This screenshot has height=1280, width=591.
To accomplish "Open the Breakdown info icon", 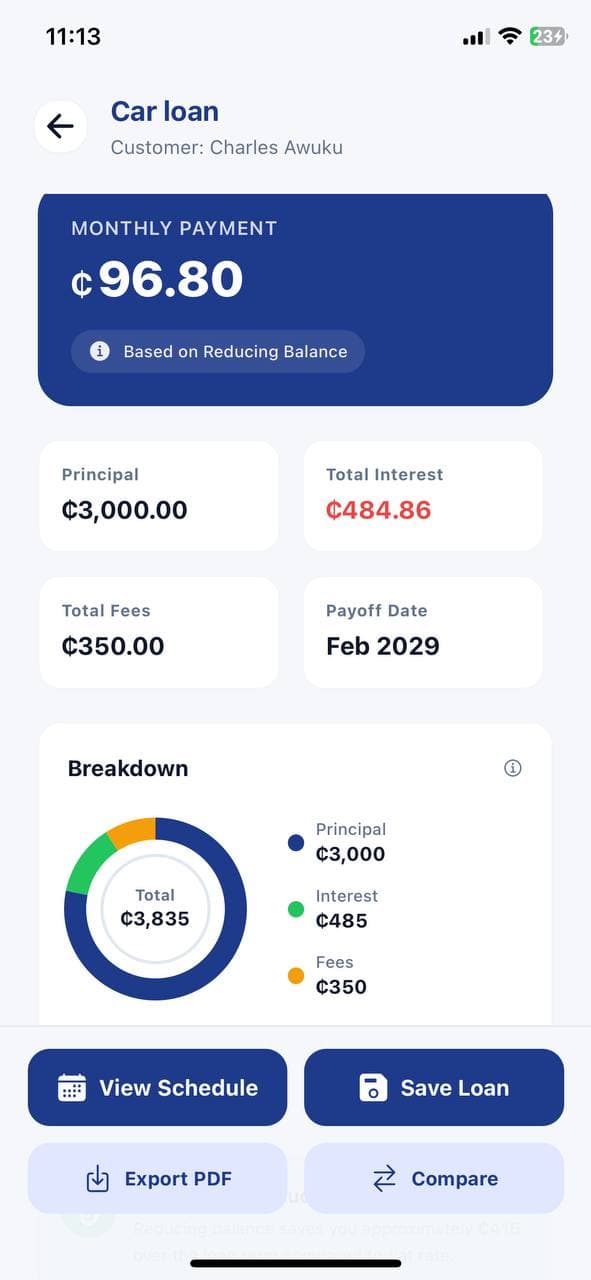I will (x=513, y=768).
